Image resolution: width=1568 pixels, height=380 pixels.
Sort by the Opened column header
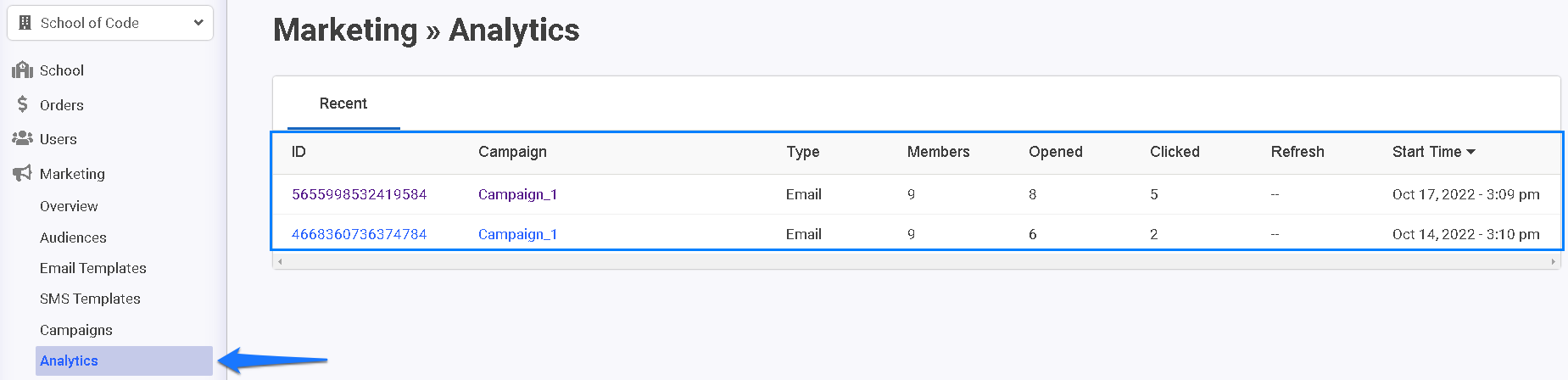point(1055,152)
